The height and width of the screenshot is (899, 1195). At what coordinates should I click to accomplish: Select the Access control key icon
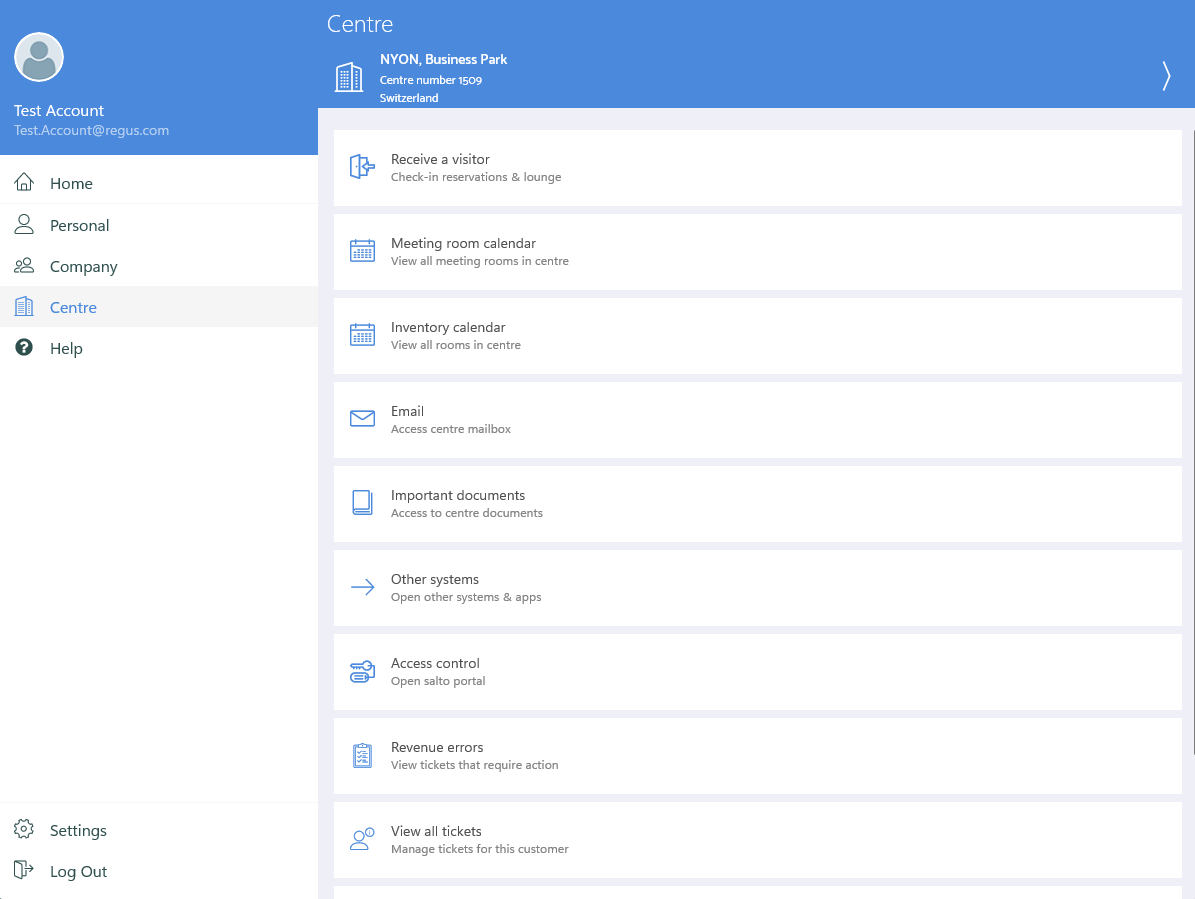tap(362, 671)
